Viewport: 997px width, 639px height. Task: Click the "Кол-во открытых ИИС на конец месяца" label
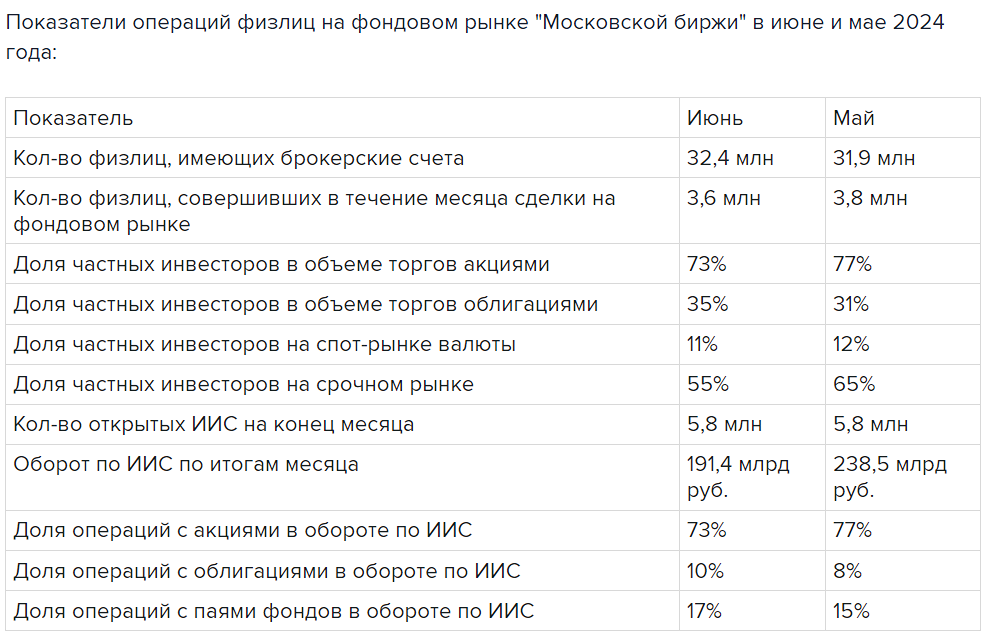213,424
